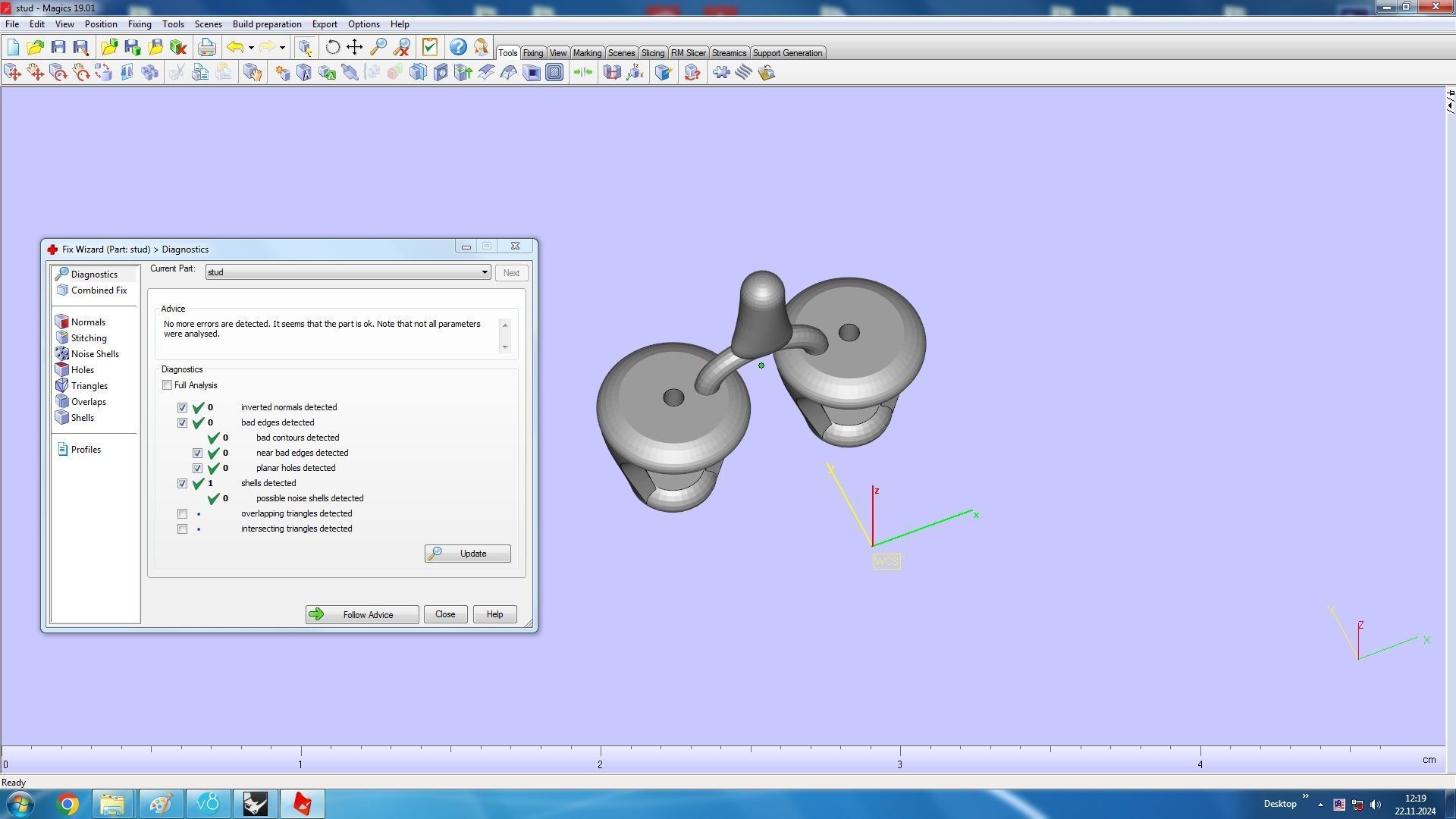1456x819 pixels.
Task: Uncheck inverted normals detected checkbox
Action: click(x=183, y=408)
